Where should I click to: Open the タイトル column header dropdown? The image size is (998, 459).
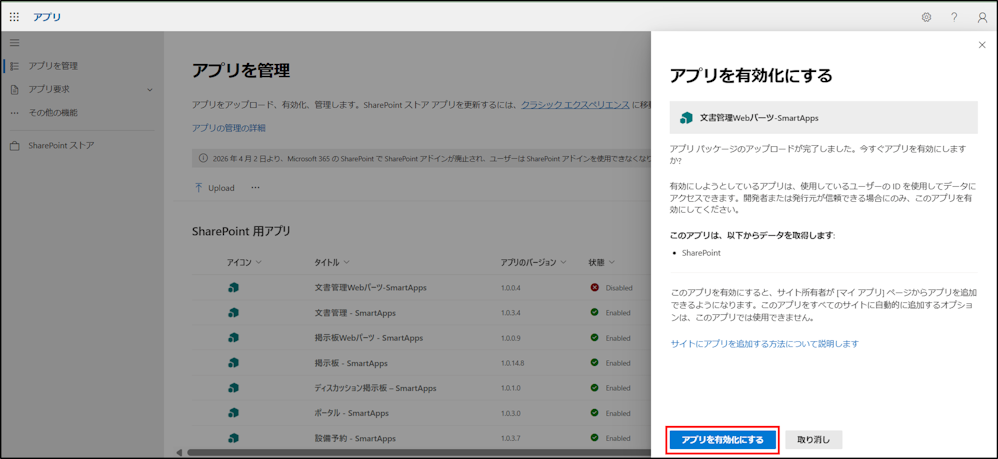(x=346, y=262)
